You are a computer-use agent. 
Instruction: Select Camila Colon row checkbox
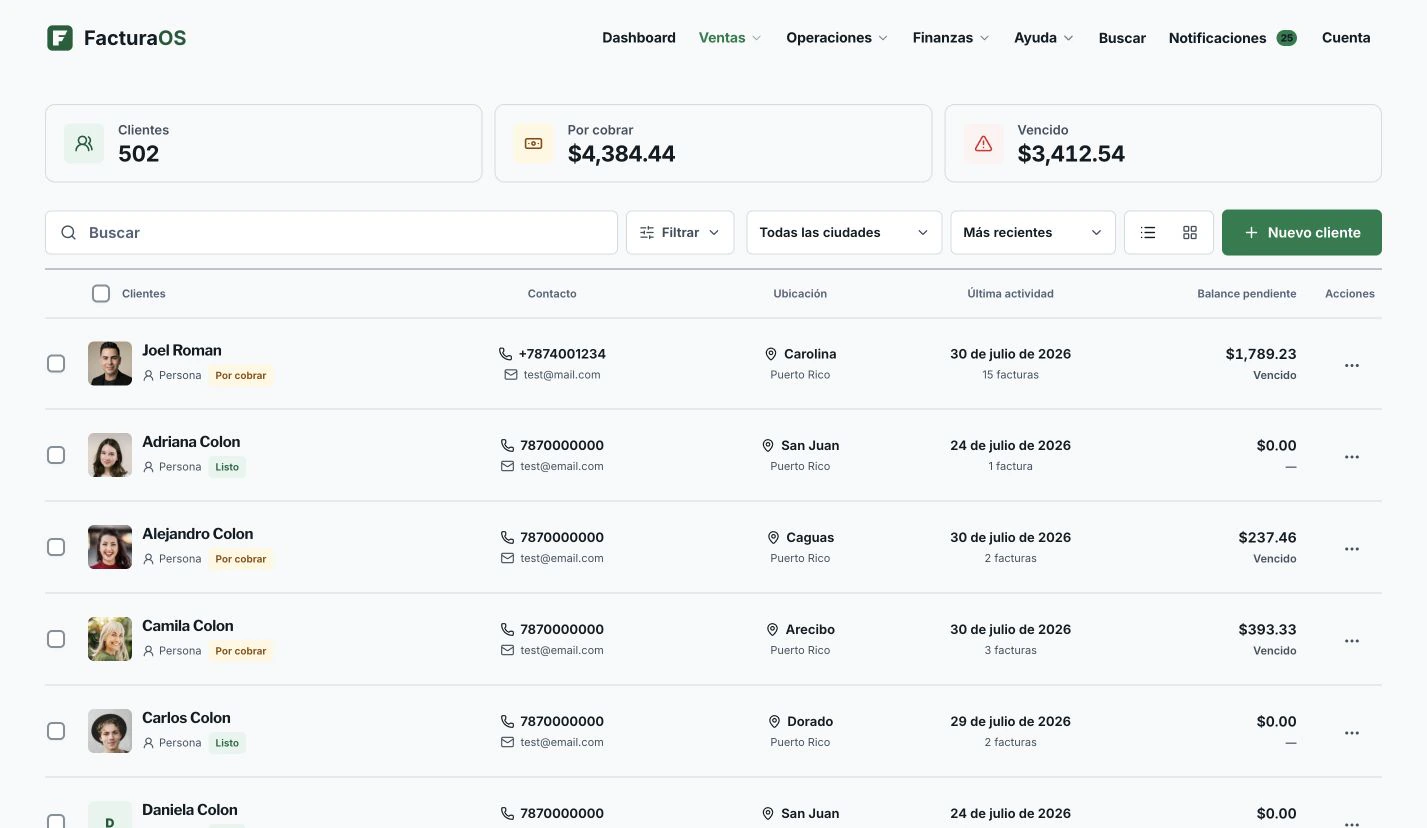click(x=56, y=640)
